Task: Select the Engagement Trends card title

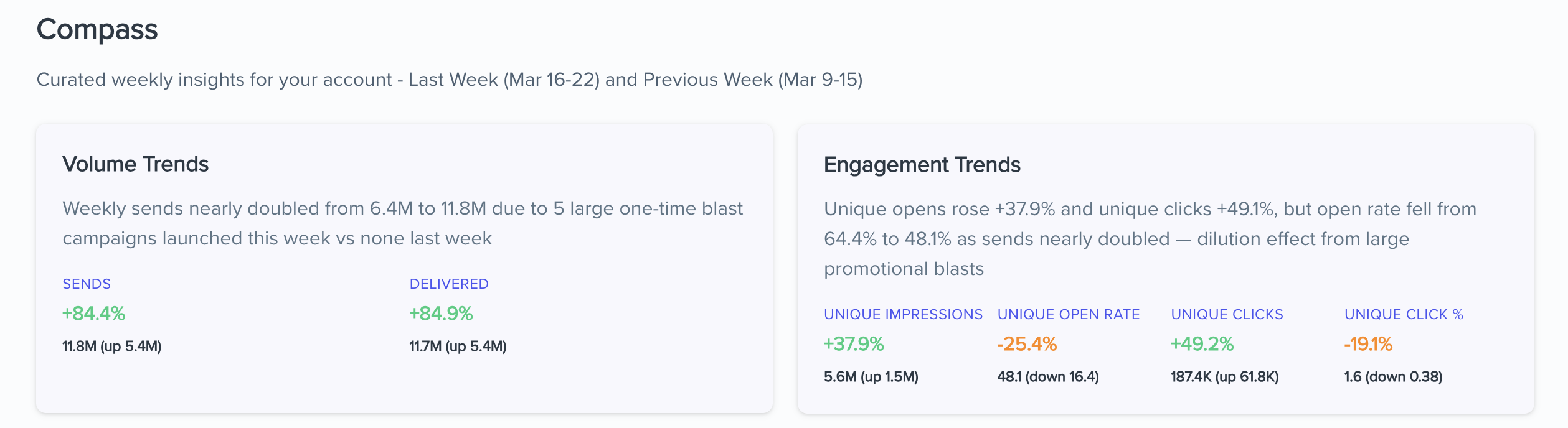Action: tap(922, 165)
